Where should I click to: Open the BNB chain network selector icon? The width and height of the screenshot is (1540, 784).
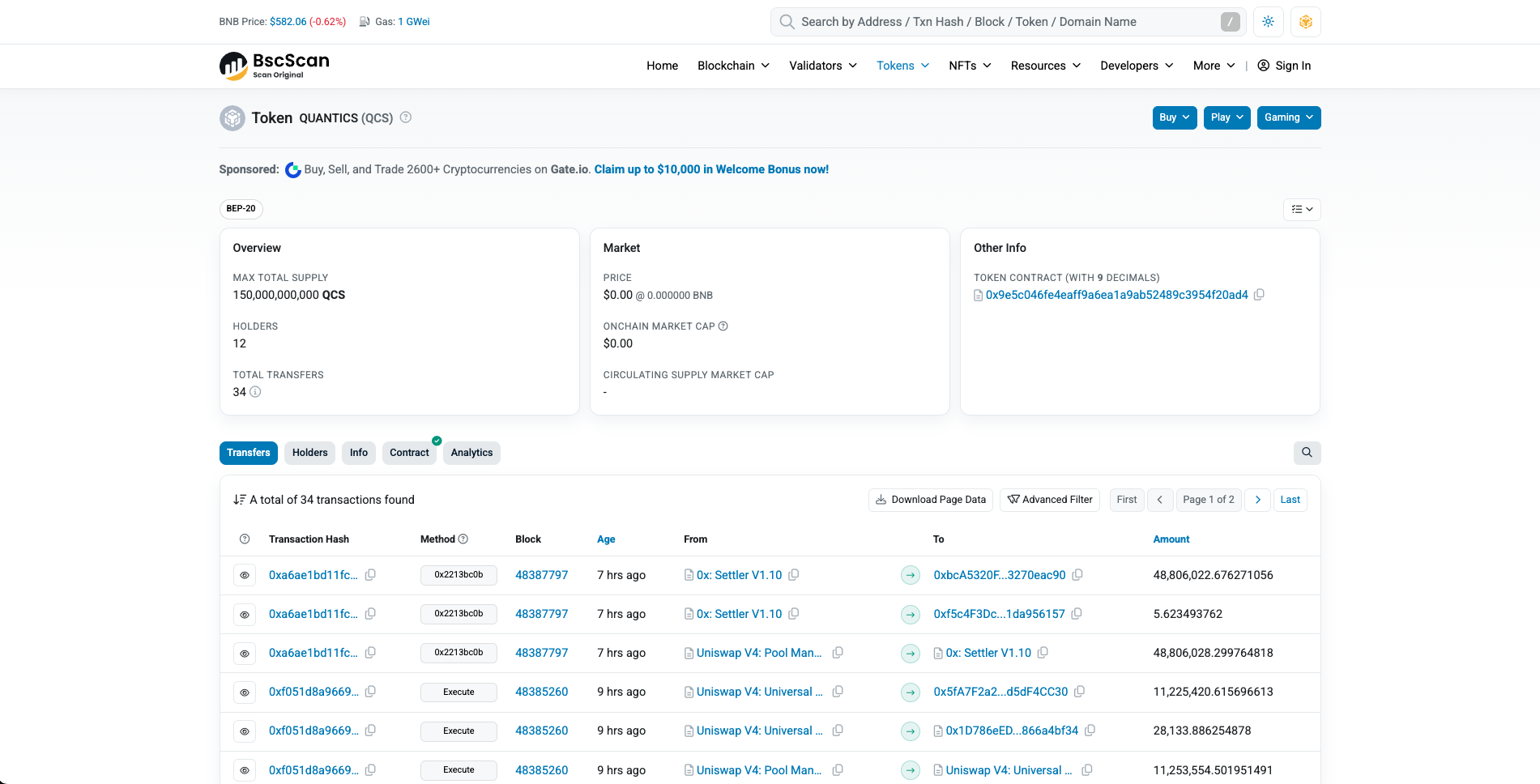point(1305,22)
